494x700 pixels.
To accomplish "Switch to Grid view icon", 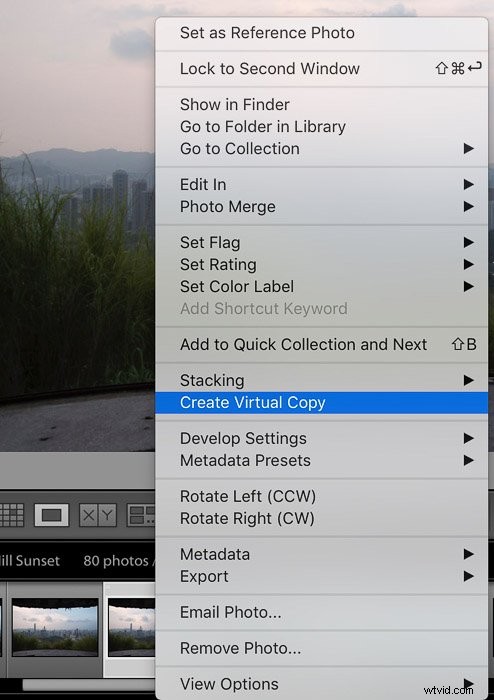I will click(x=12, y=515).
